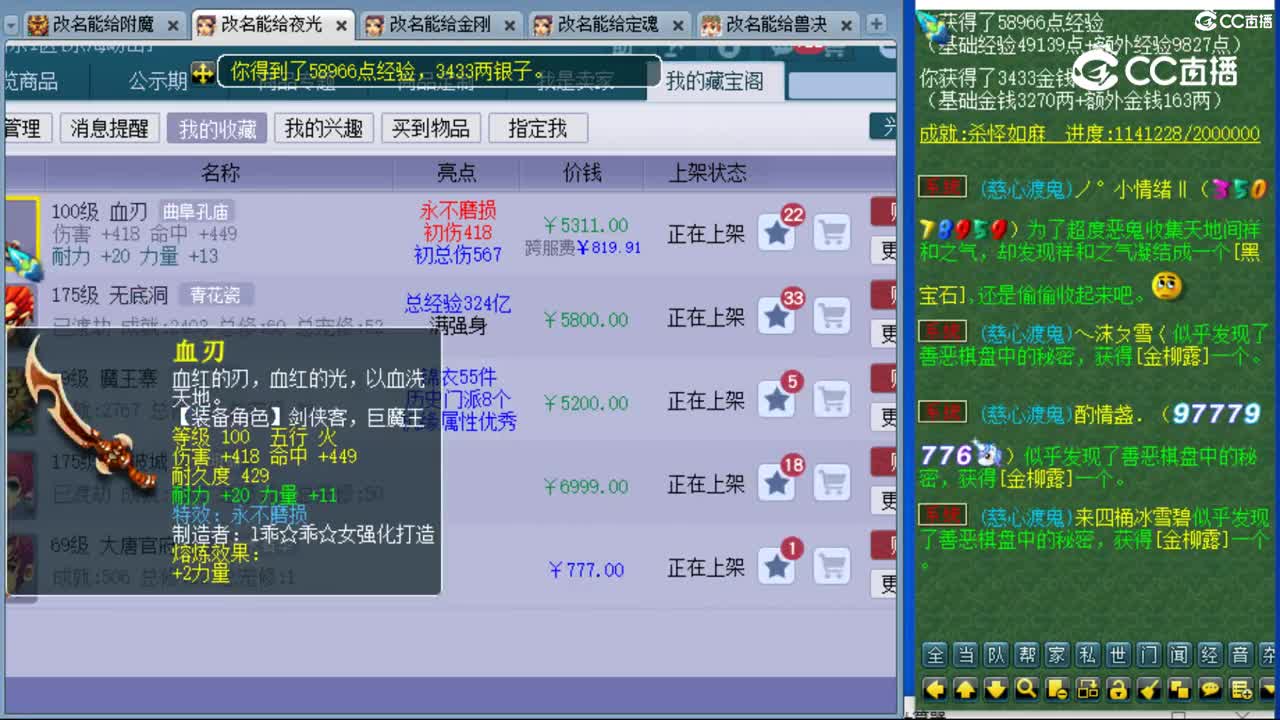The width and height of the screenshot is (1280, 720).
Task: Click the 上架状态 column header
Action: coord(708,173)
